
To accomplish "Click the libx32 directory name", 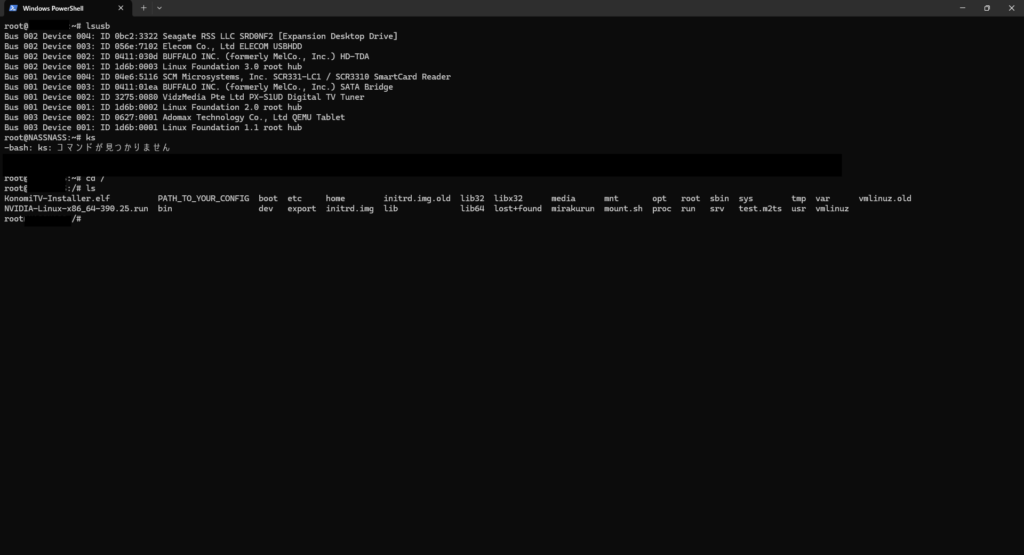I will click(x=508, y=198).
